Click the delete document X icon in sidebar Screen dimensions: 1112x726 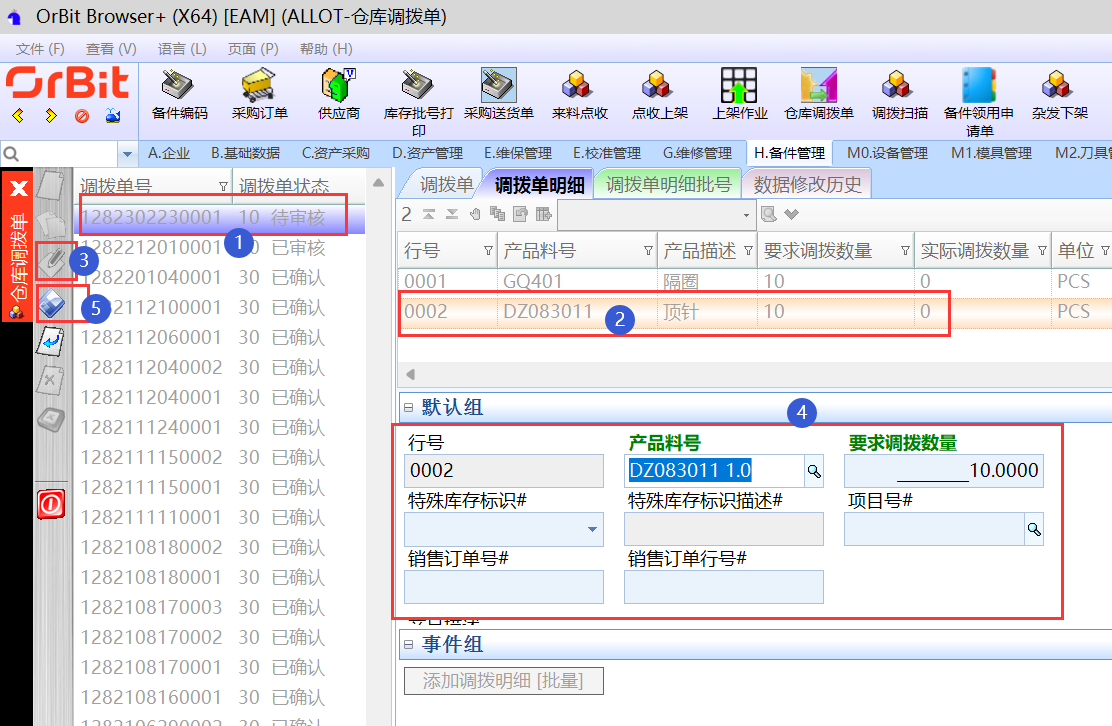[x=50, y=380]
